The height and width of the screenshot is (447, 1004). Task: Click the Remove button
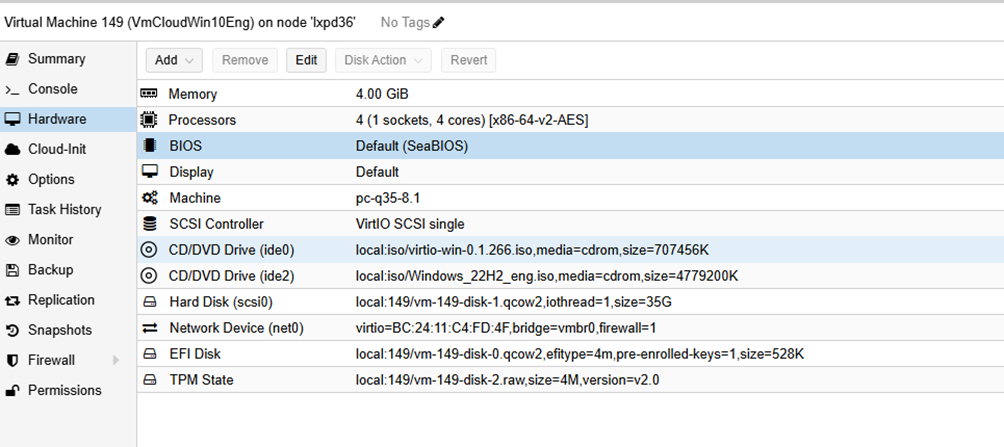coord(245,60)
